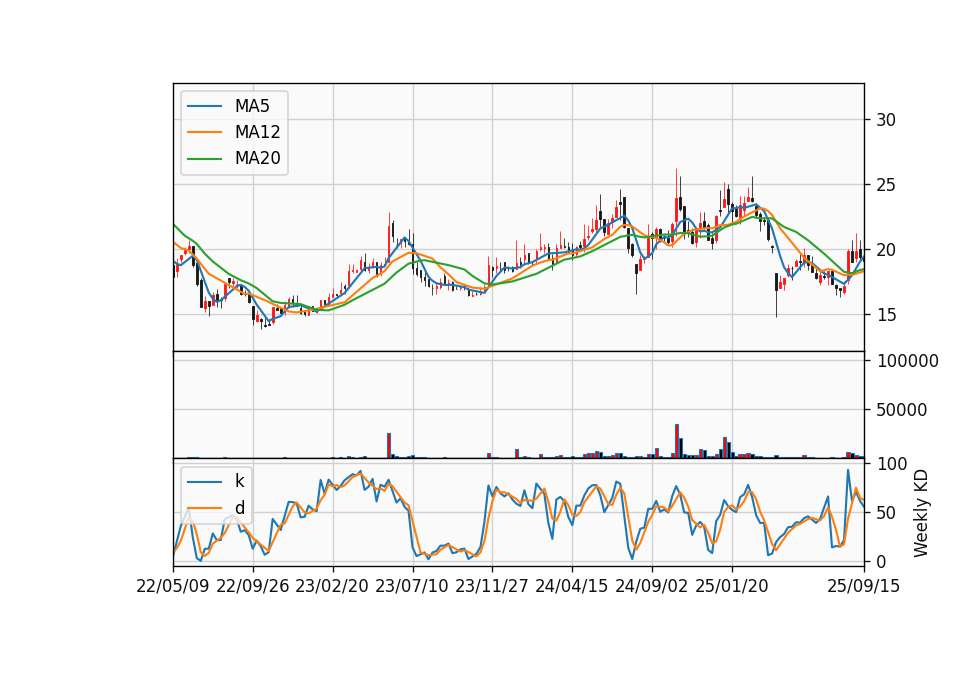Click the 24/09/02 date tick label

[x=651, y=586]
